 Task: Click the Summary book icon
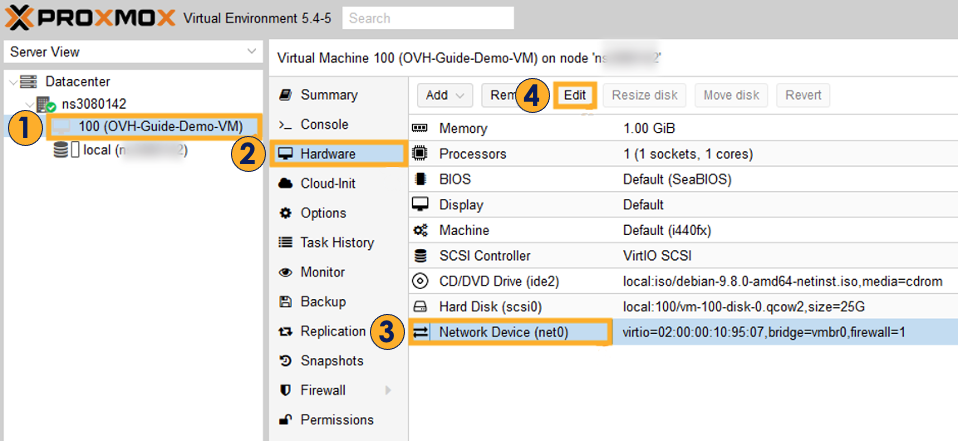pyautogui.click(x=285, y=95)
